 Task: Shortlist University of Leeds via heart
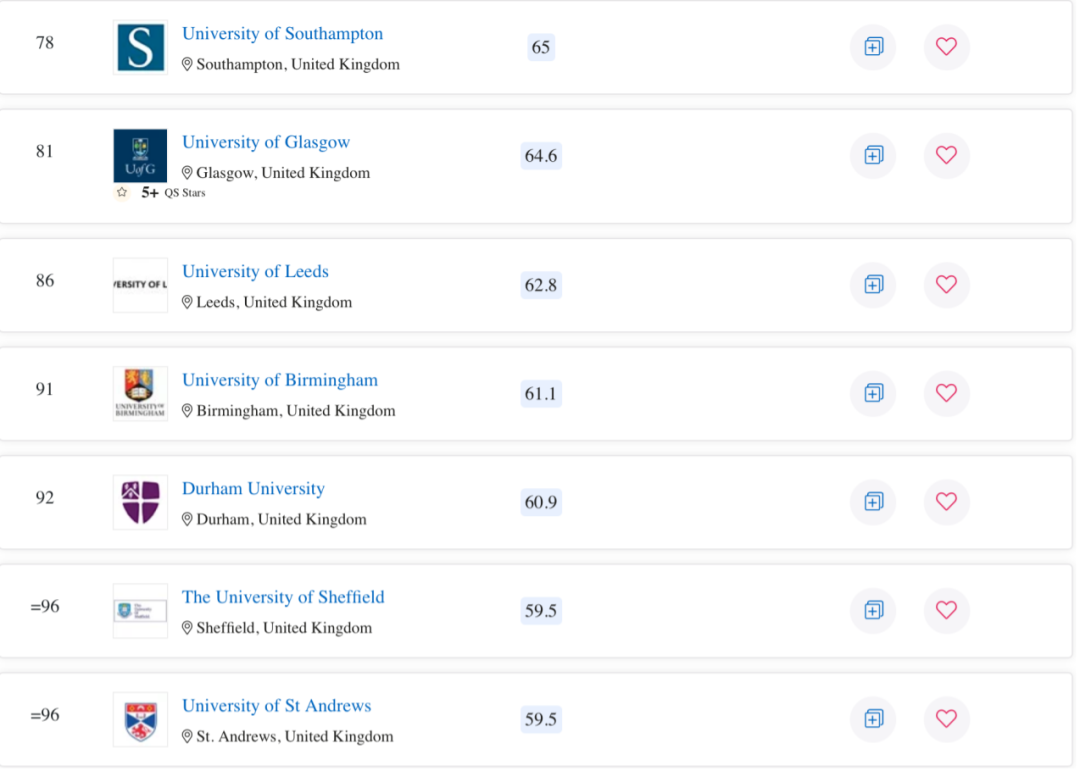point(946,285)
